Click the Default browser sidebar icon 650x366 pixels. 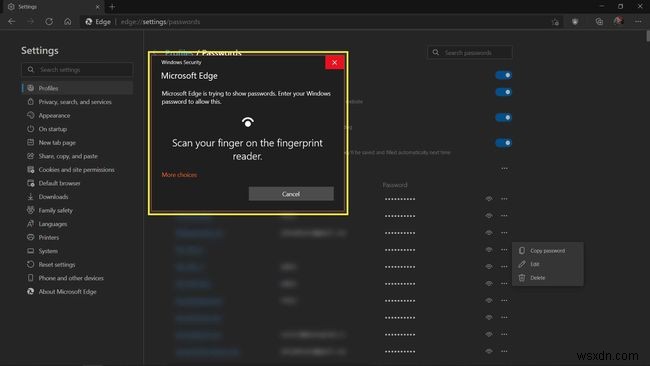click(30, 183)
